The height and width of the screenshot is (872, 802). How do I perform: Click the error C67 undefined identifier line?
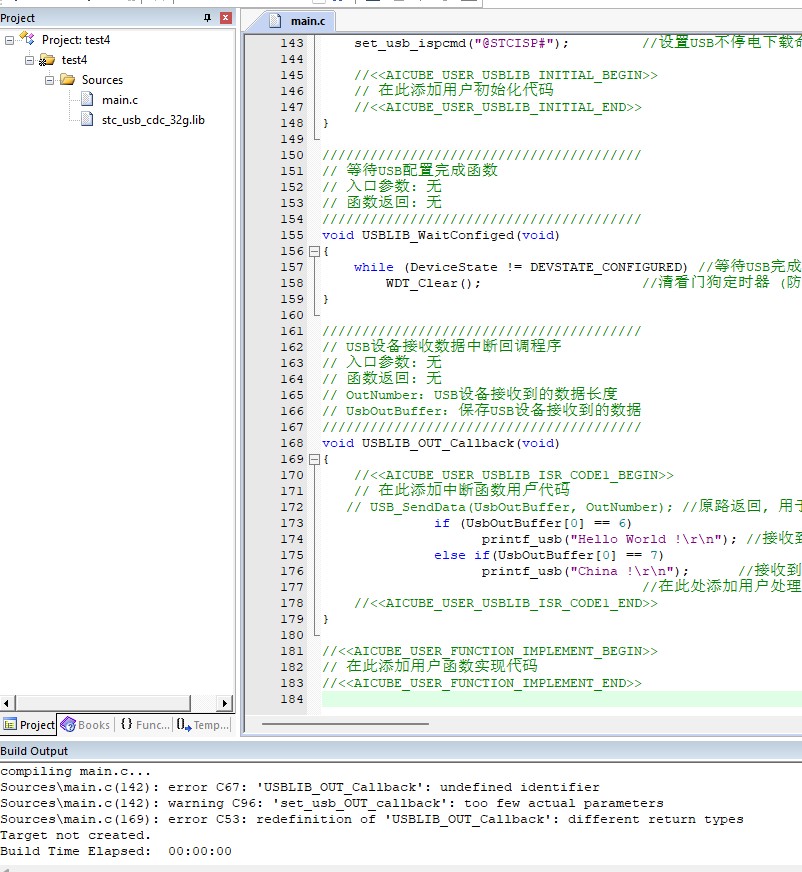[x=300, y=787]
